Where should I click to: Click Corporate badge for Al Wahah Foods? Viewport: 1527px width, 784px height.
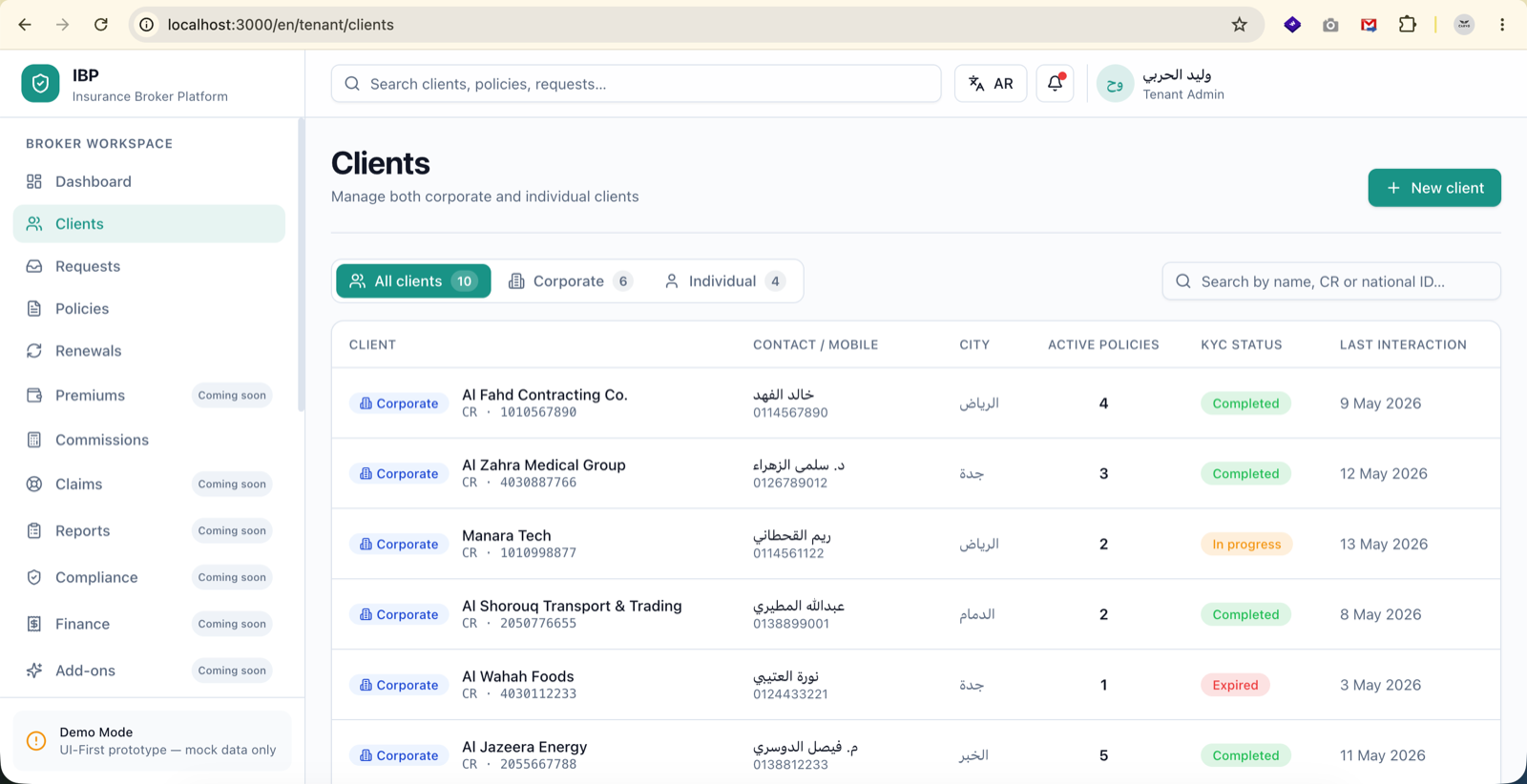pos(399,686)
